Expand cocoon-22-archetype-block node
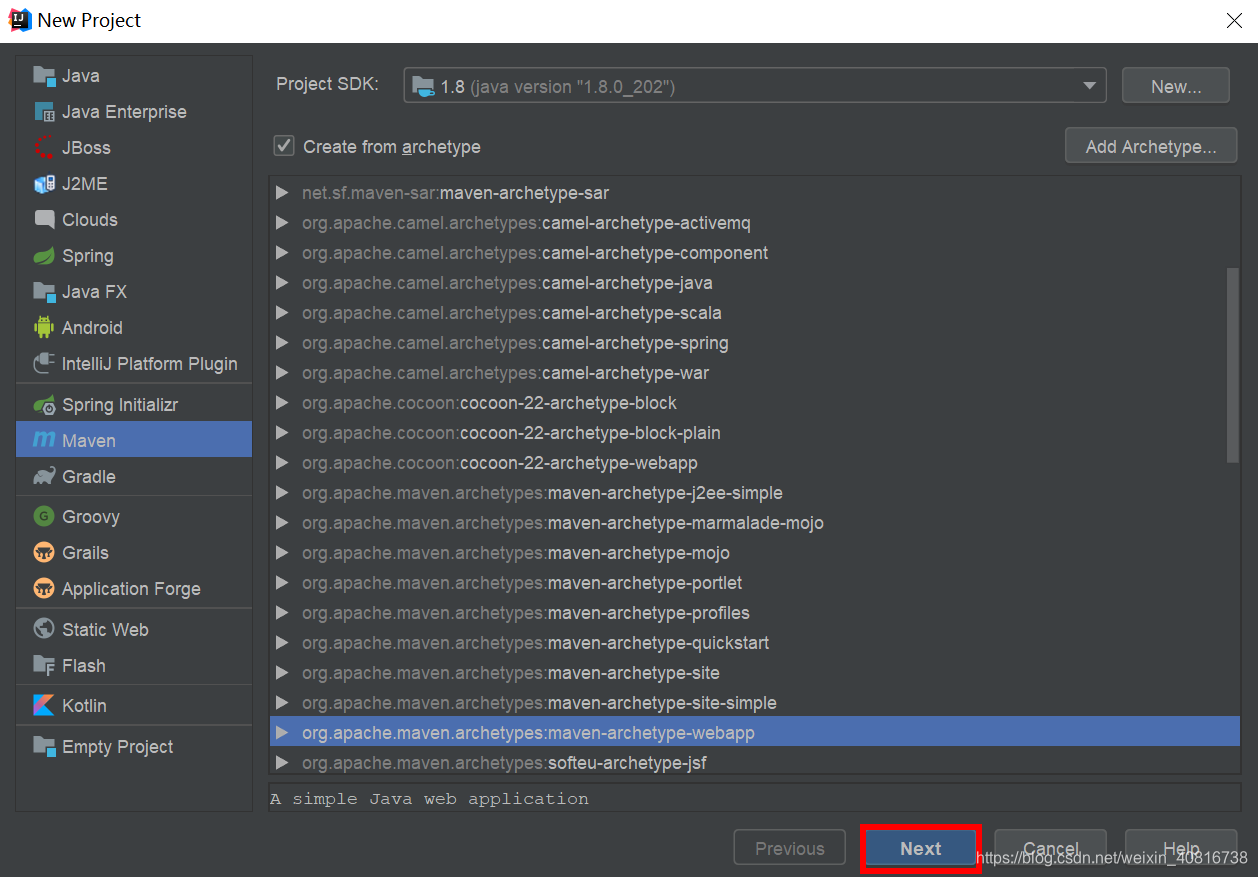This screenshot has width=1258, height=877. click(x=282, y=403)
